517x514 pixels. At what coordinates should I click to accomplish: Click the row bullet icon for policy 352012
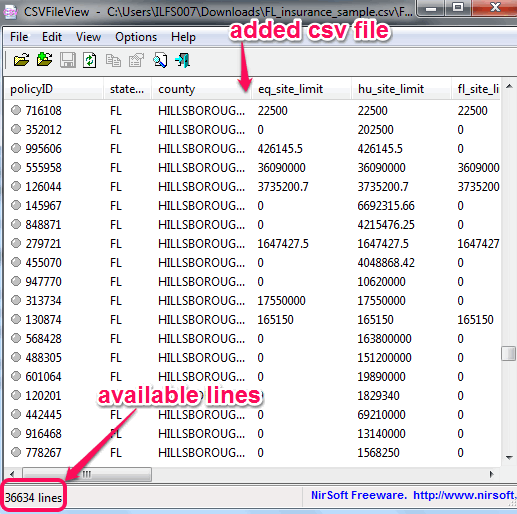pos(16,129)
